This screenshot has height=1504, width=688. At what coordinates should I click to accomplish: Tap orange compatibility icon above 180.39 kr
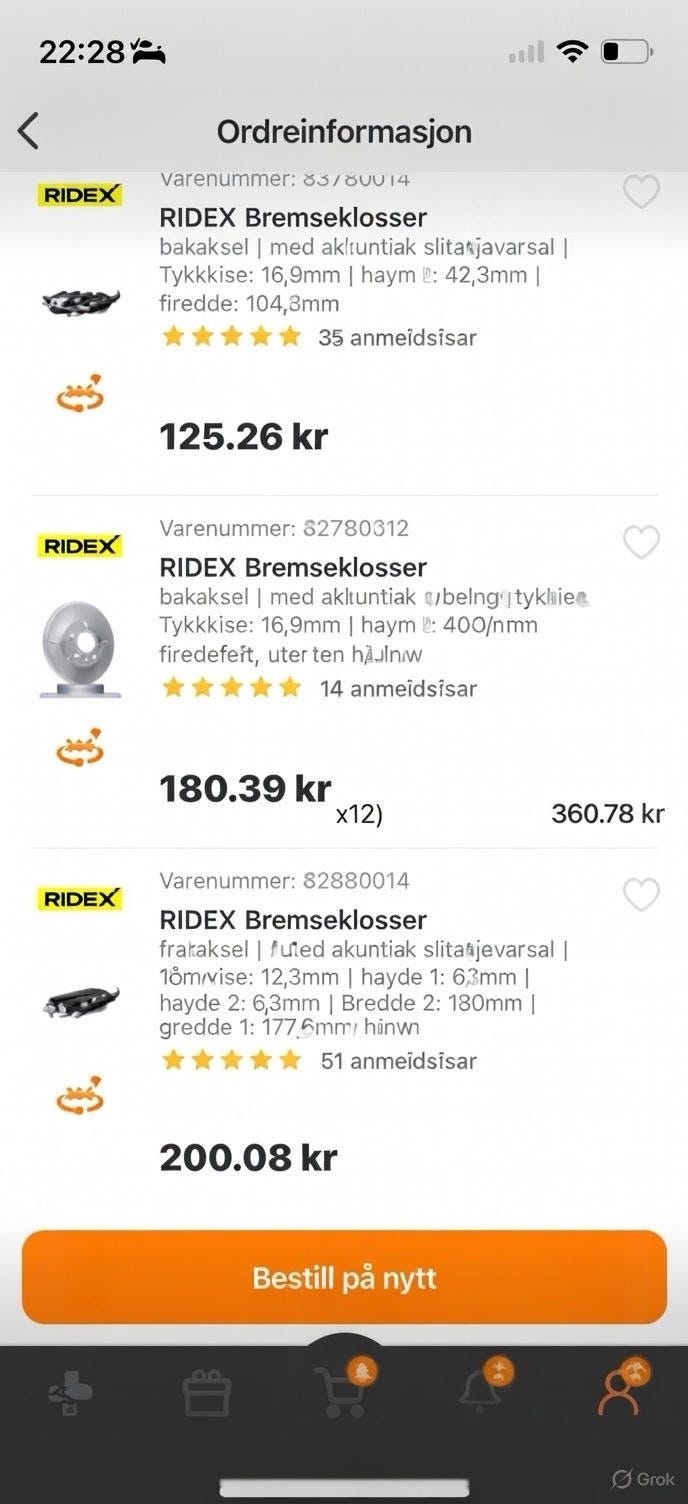(x=79, y=747)
